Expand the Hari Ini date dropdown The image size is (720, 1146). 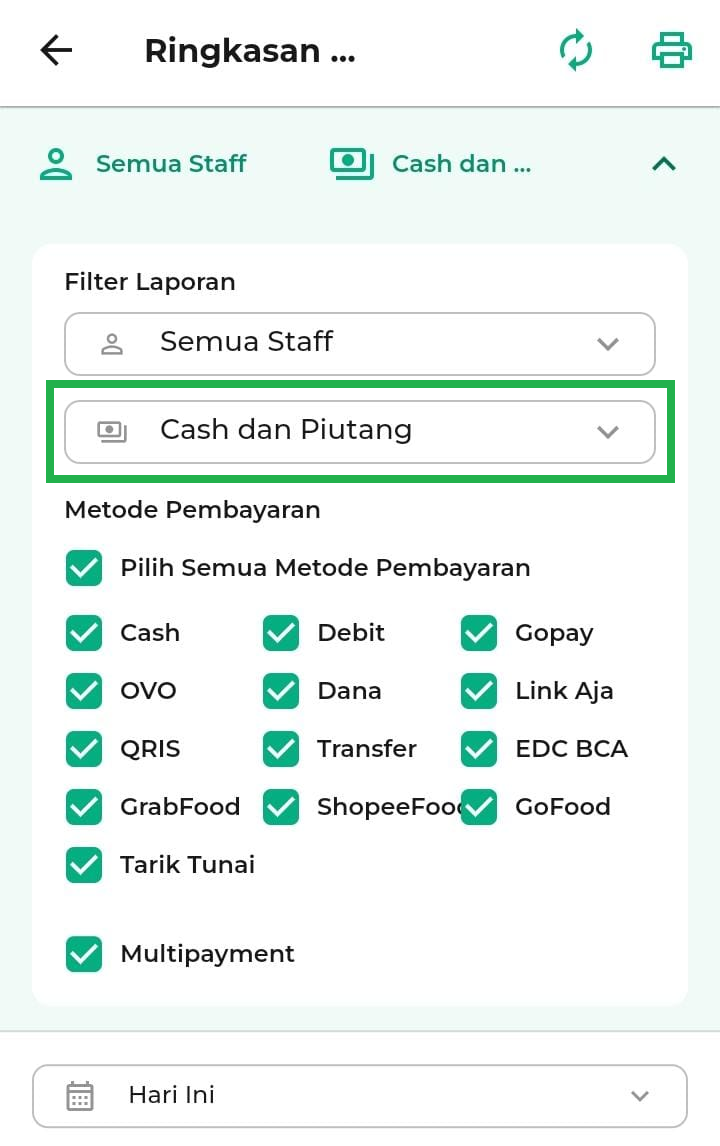pos(360,1095)
